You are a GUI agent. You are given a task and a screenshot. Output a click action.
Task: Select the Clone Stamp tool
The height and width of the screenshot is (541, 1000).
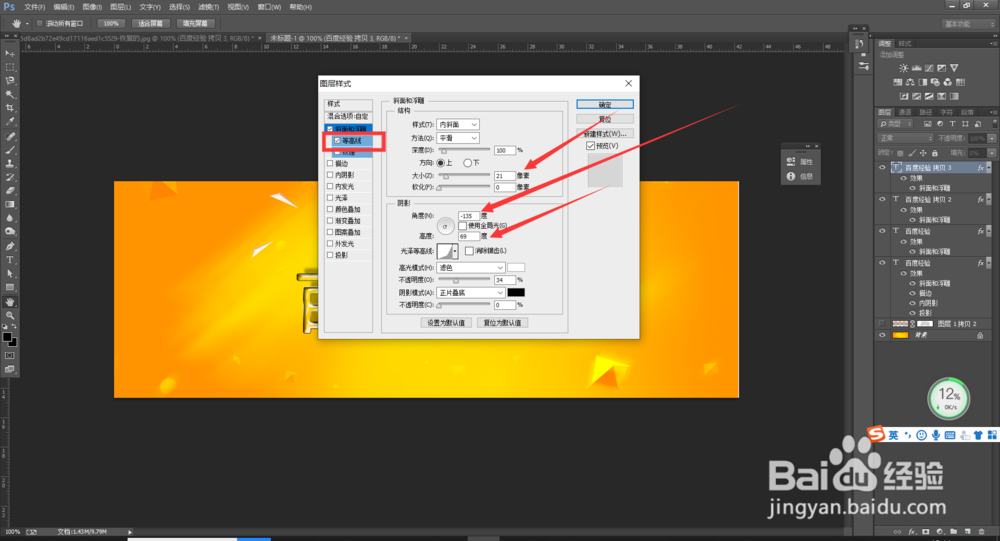click(10, 163)
